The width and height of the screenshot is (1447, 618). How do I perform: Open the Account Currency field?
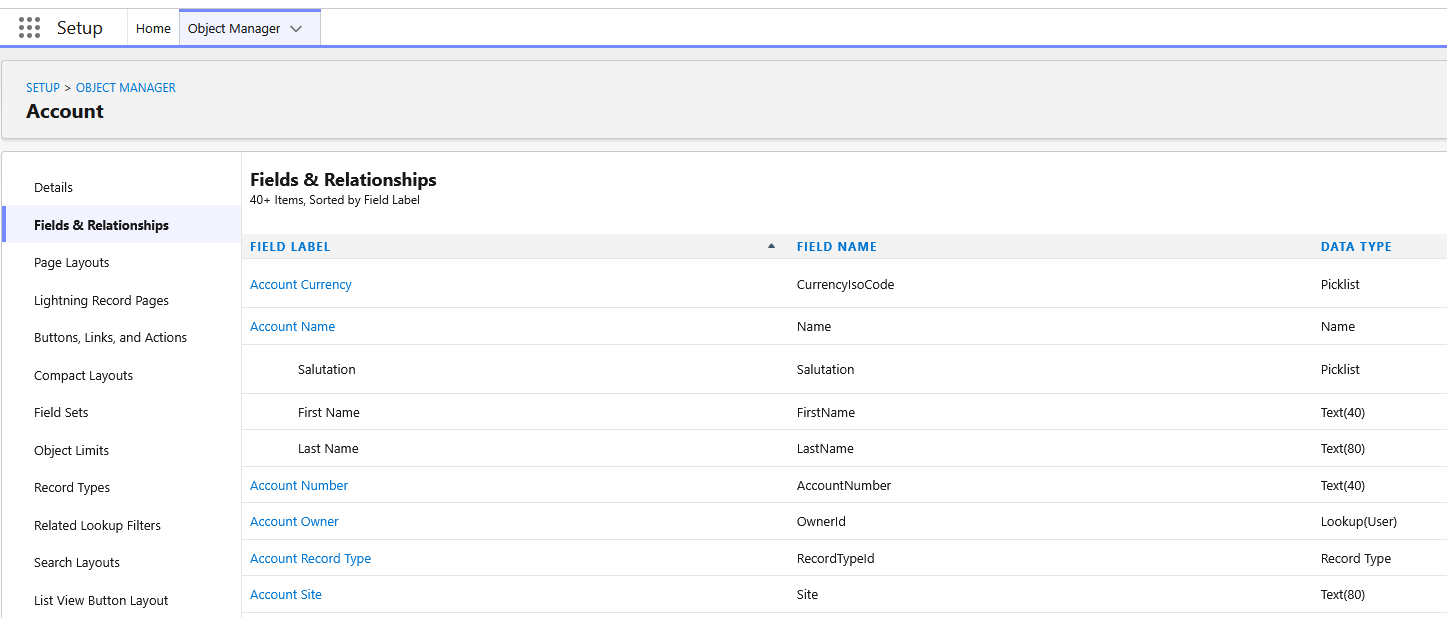pyautogui.click(x=301, y=285)
